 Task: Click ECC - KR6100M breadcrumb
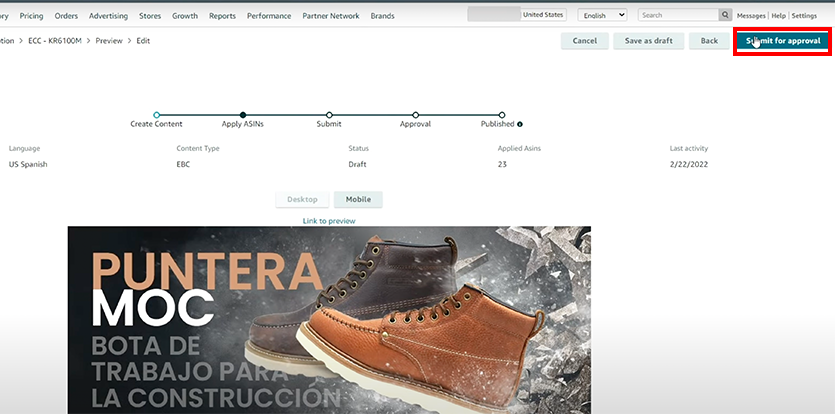tap(55, 40)
